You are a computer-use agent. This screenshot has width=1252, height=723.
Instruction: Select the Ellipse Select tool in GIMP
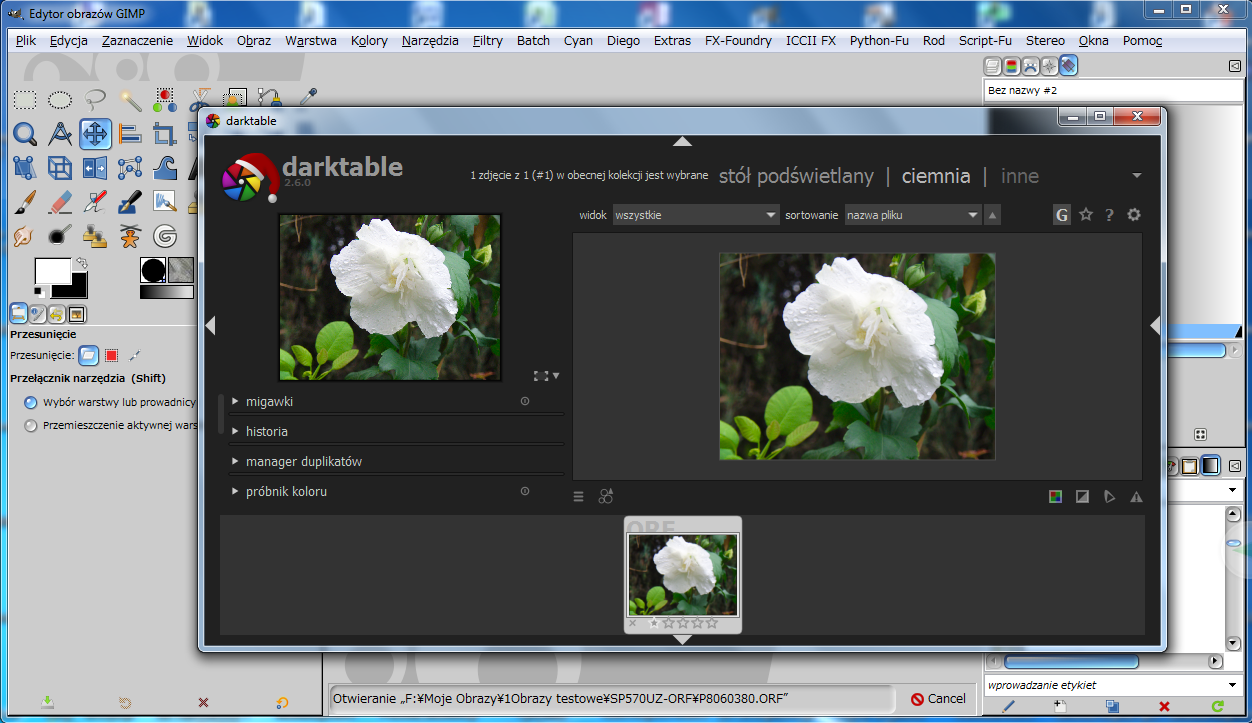click(60, 99)
